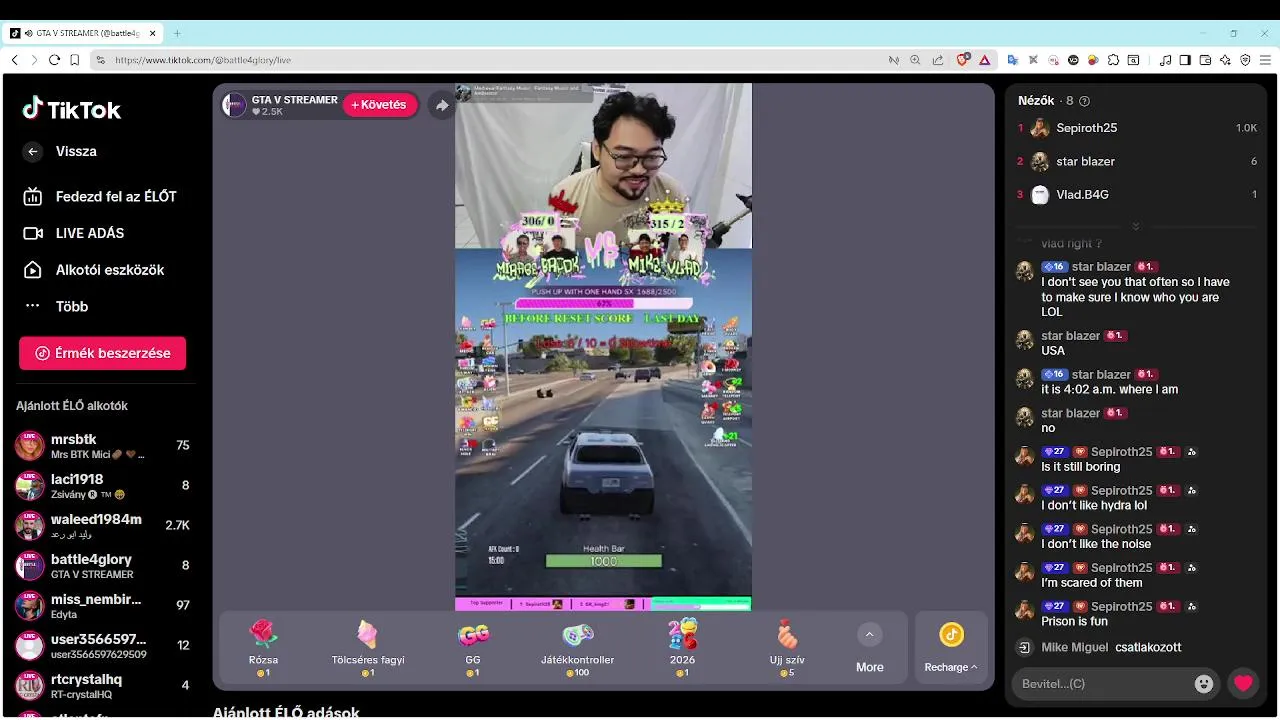The height and width of the screenshot is (720, 1280).
Task: Open Alkotói eszközök
Action: point(94,270)
